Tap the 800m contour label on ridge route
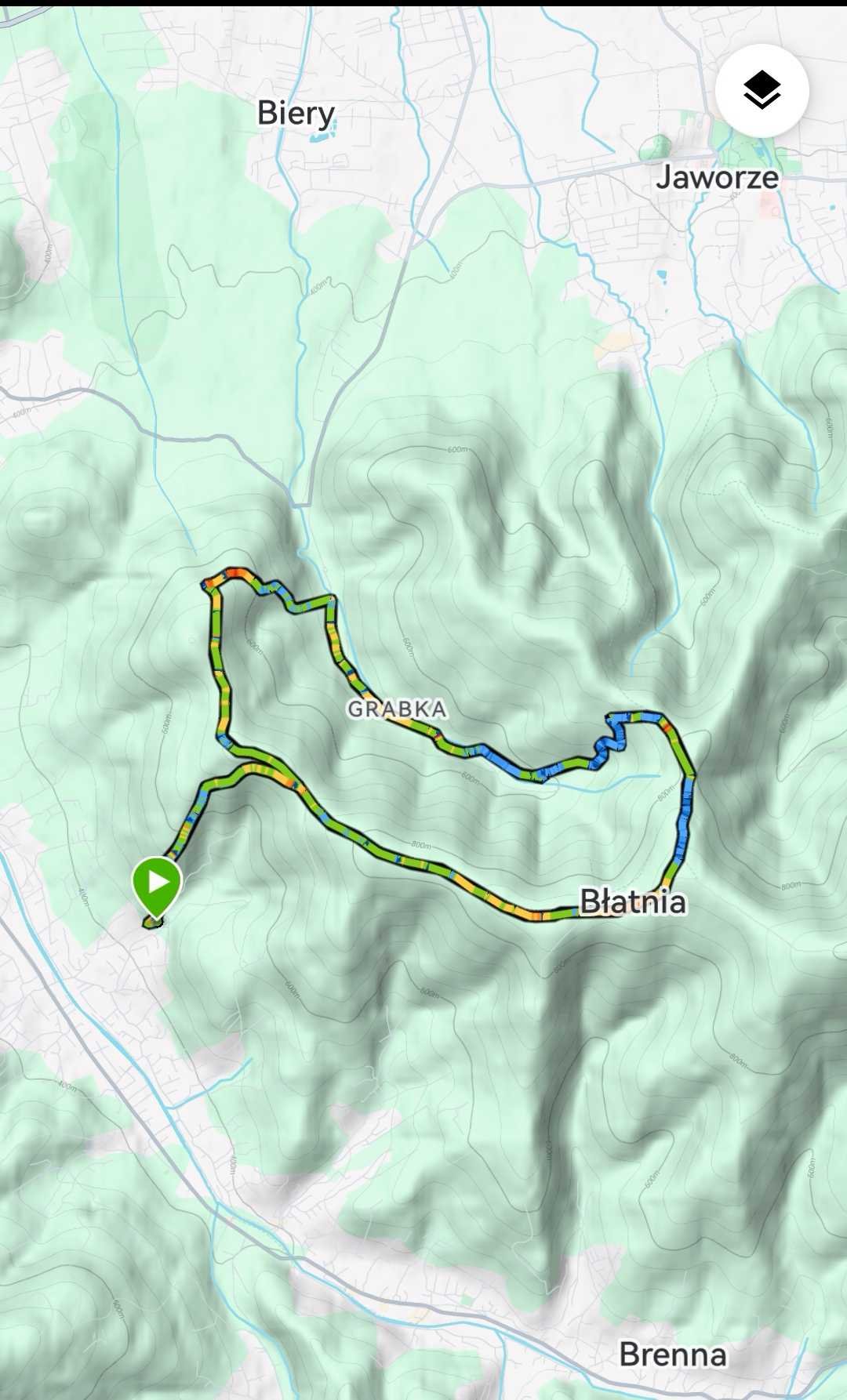Screen dimensions: 847x1400 click(x=421, y=845)
